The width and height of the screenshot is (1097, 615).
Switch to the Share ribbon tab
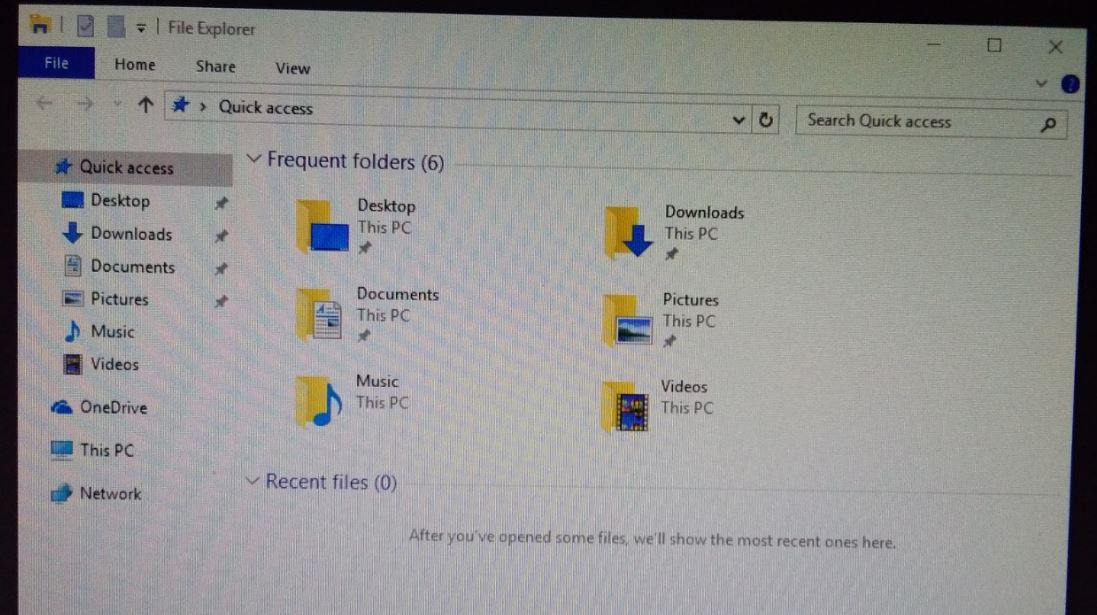pyautogui.click(x=215, y=66)
